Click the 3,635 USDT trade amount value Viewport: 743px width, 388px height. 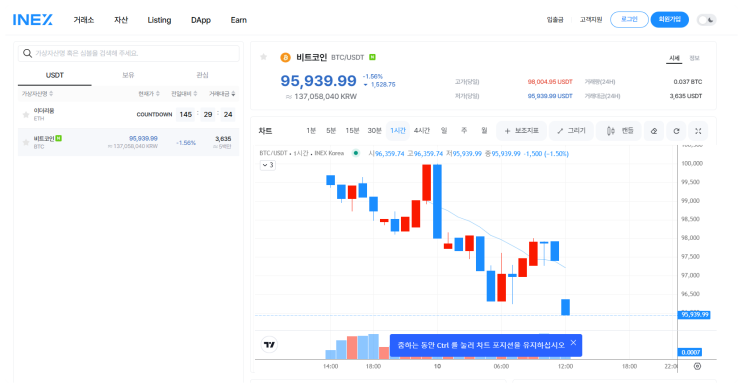686,96
